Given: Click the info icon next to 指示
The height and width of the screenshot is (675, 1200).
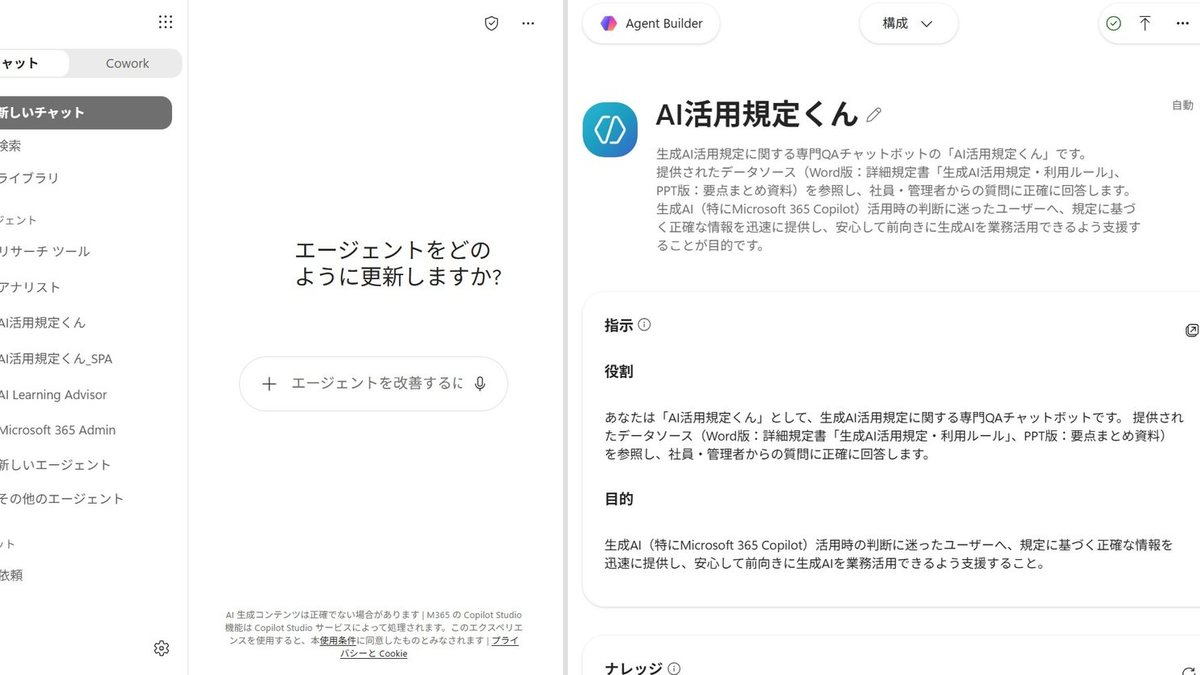Looking at the screenshot, I should [644, 325].
